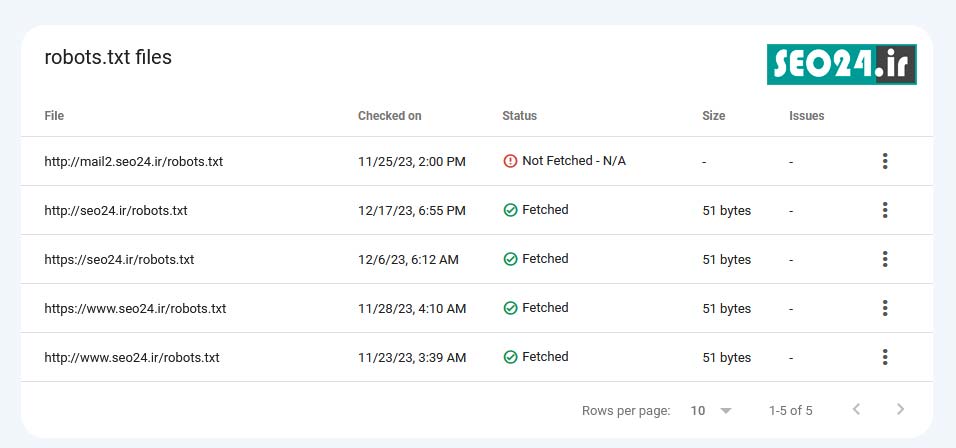Select the rows per page value 10

click(697, 411)
